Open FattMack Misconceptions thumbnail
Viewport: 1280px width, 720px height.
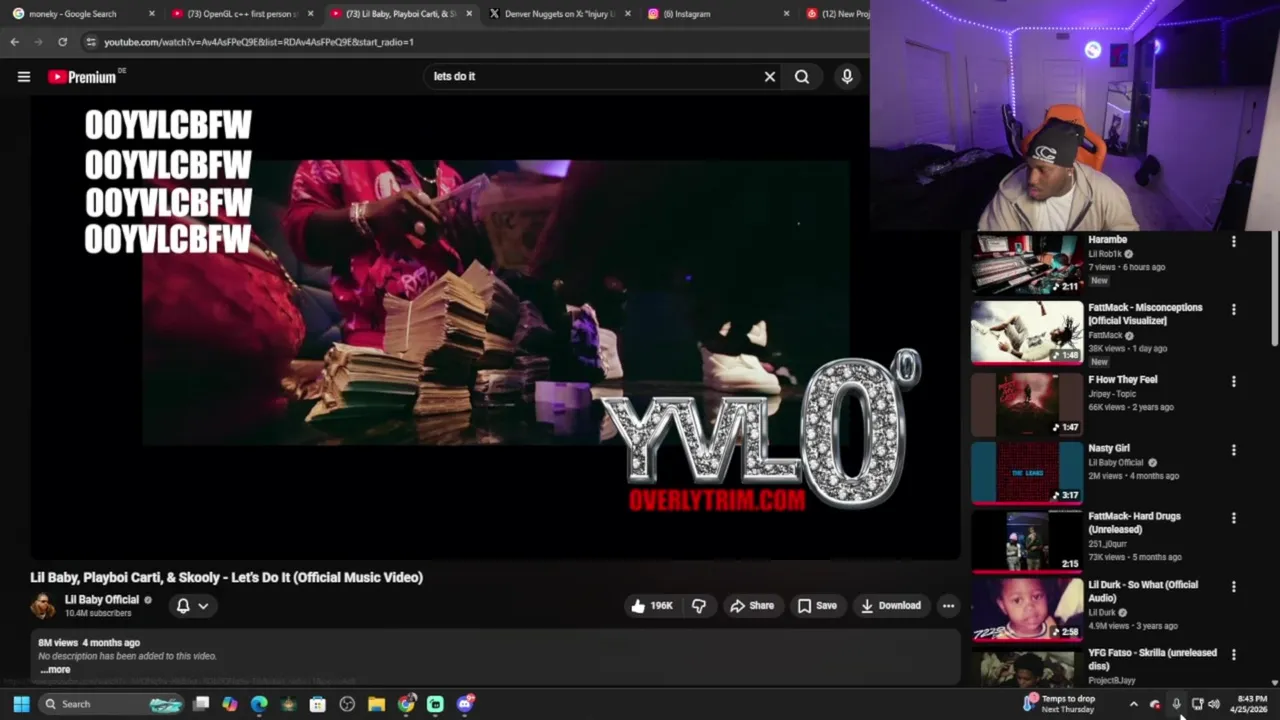(1027, 332)
